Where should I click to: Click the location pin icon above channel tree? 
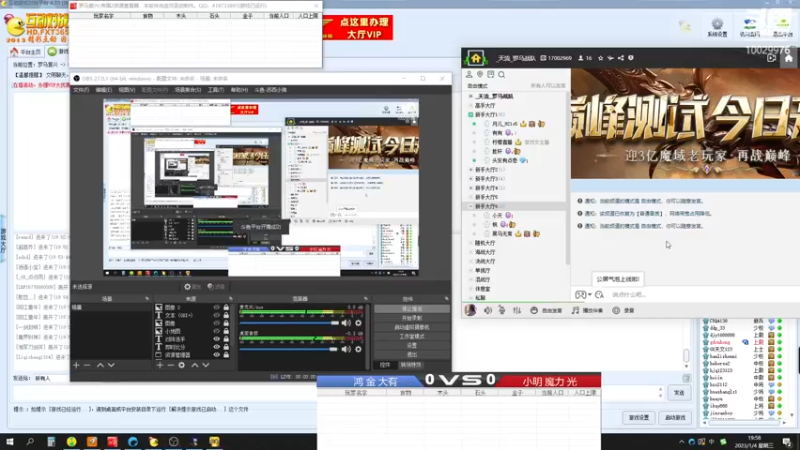[480, 74]
